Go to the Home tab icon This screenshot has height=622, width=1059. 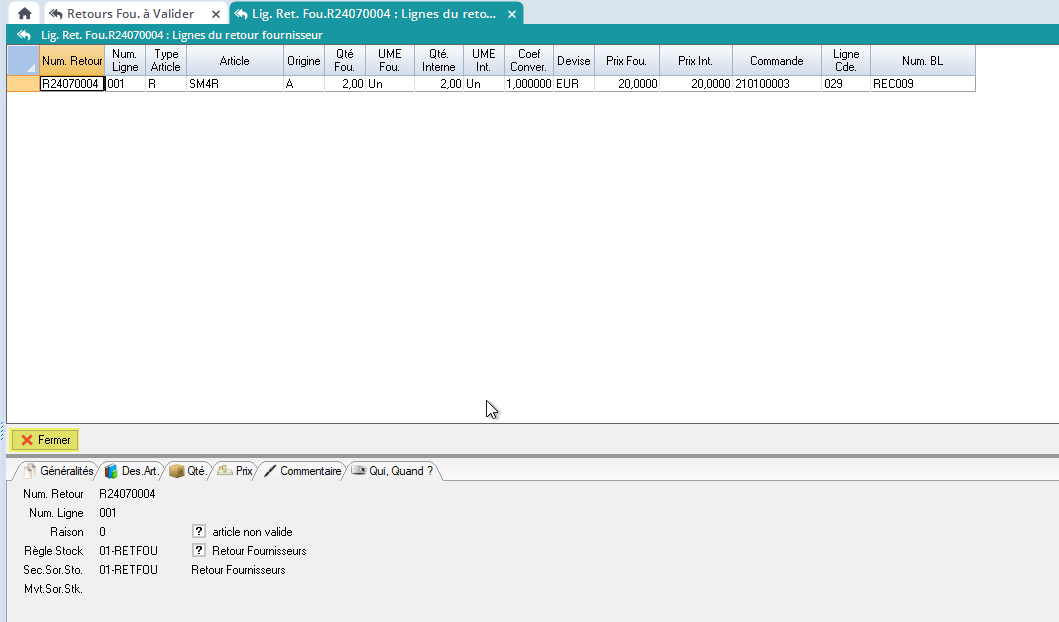point(24,14)
